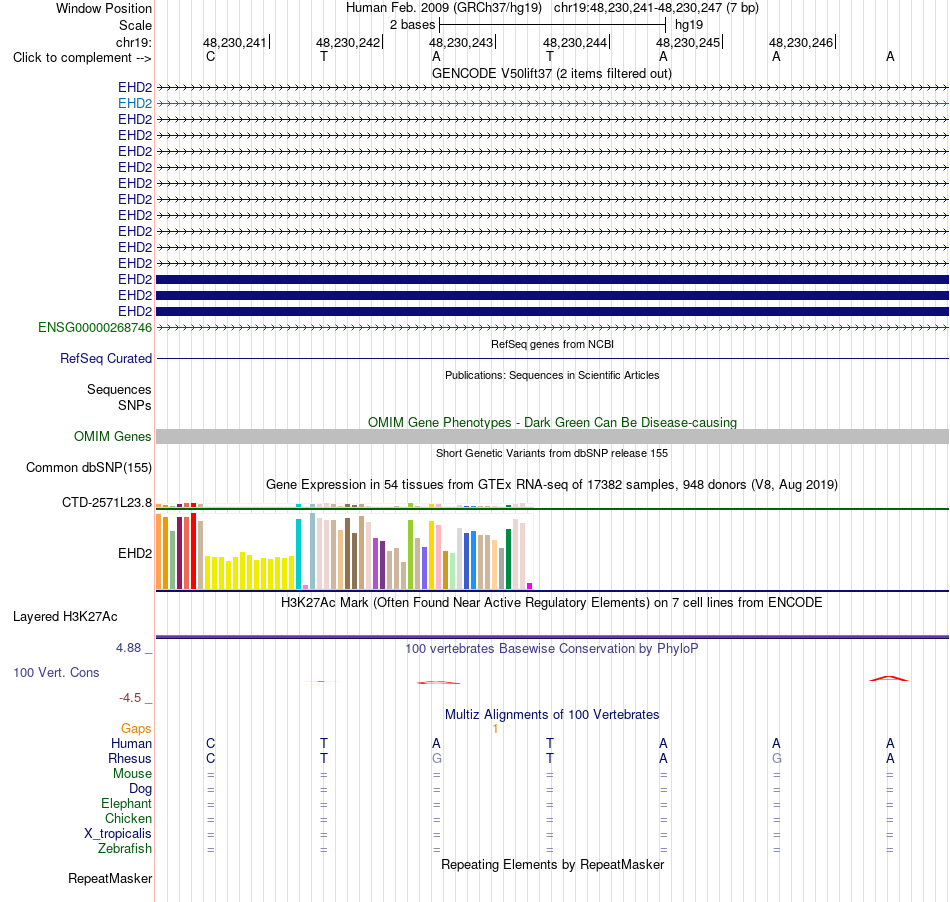Click the OMIM Genes label
This screenshot has width=950, height=902.
click(112, 436)
